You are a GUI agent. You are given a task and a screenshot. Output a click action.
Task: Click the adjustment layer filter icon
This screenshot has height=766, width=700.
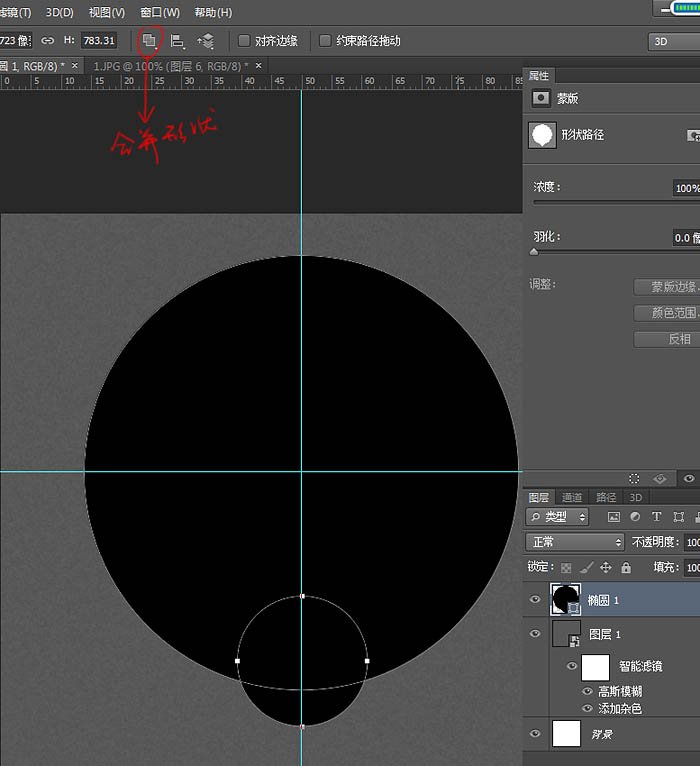[635, 517]
